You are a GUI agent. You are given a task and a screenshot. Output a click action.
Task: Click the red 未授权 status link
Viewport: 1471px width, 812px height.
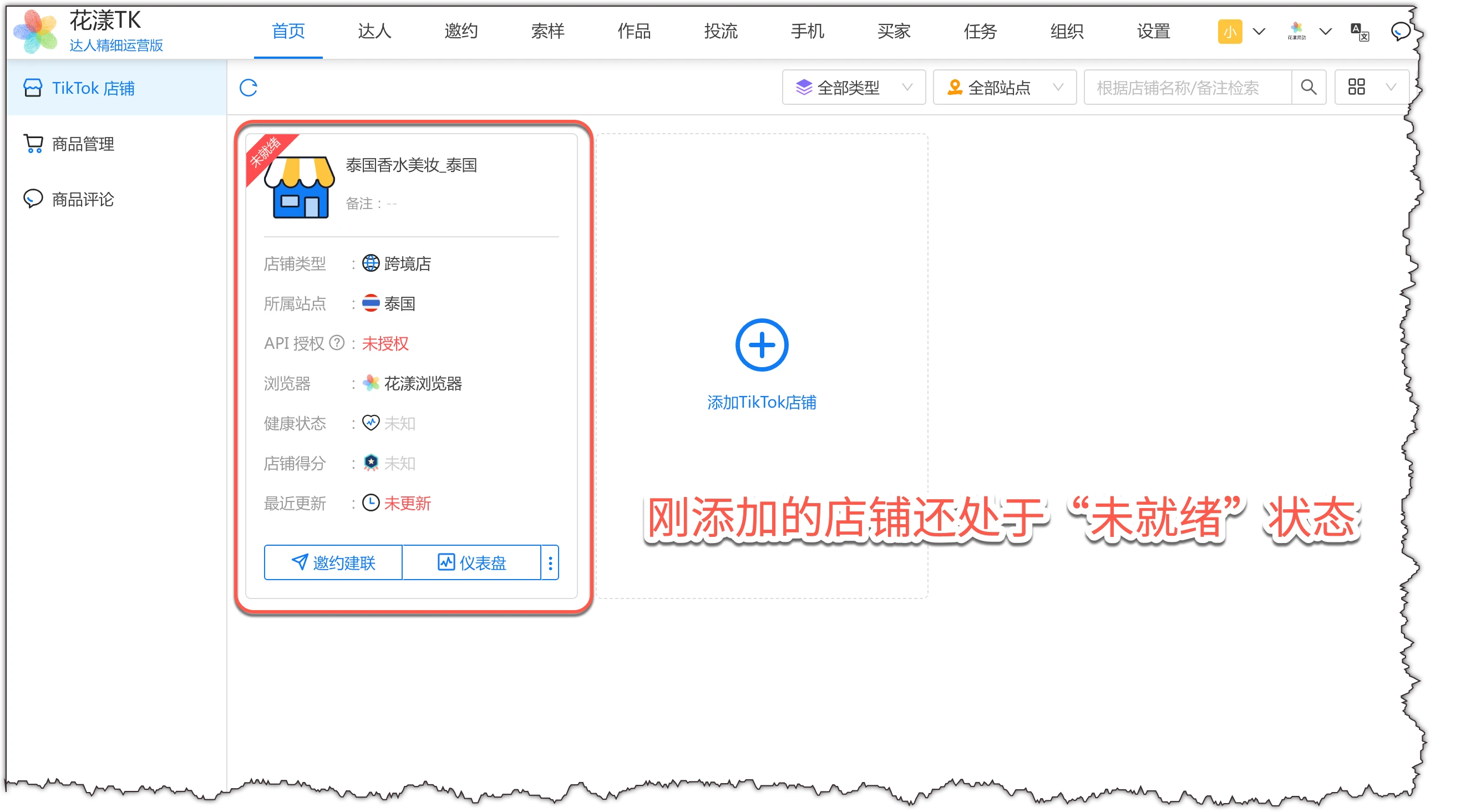point(385,343)
